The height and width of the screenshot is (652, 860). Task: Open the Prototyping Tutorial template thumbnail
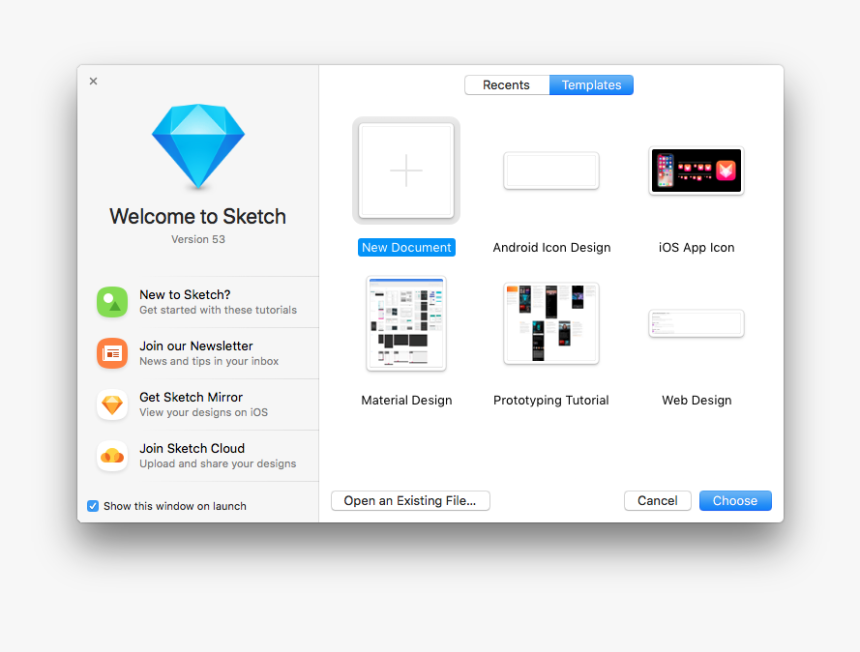551,324
